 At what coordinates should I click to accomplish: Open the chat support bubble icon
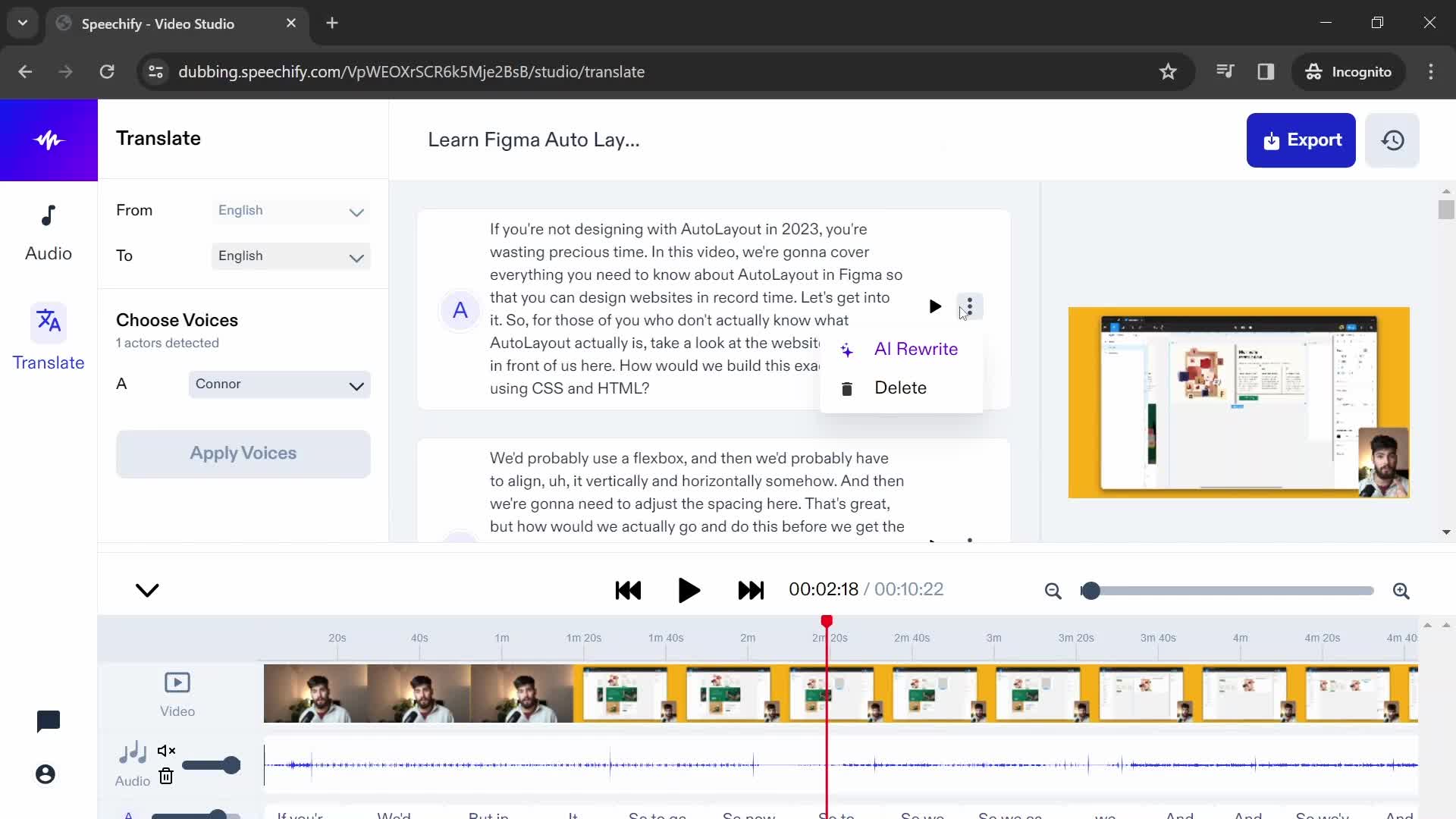coord(48,721)
